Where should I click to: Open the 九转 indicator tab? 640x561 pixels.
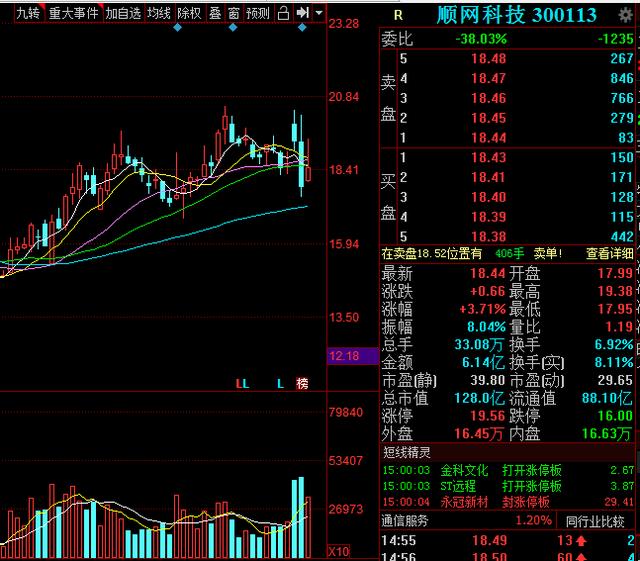coord(28,13)
